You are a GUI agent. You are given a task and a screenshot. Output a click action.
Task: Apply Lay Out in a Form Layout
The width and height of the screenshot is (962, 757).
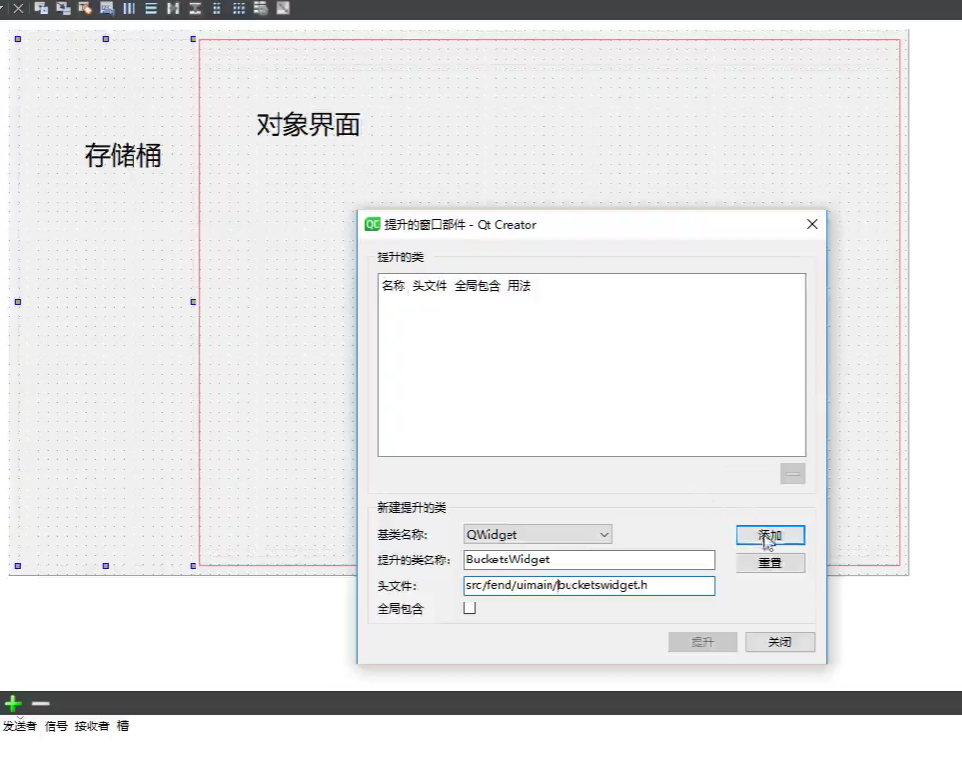pyautogui.click(x=217, y=9)
